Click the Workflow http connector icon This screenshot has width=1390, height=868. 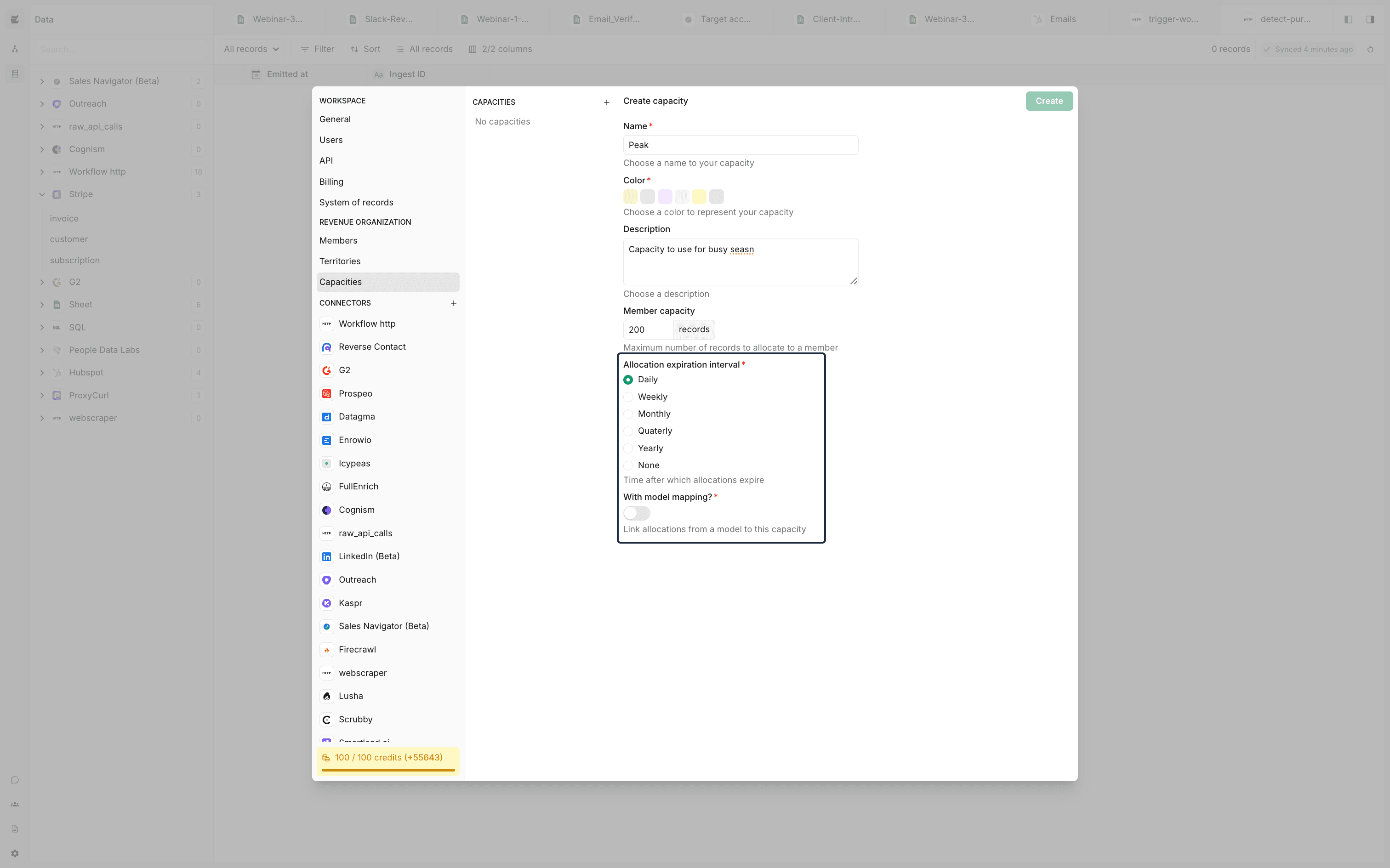click(327, 323)
